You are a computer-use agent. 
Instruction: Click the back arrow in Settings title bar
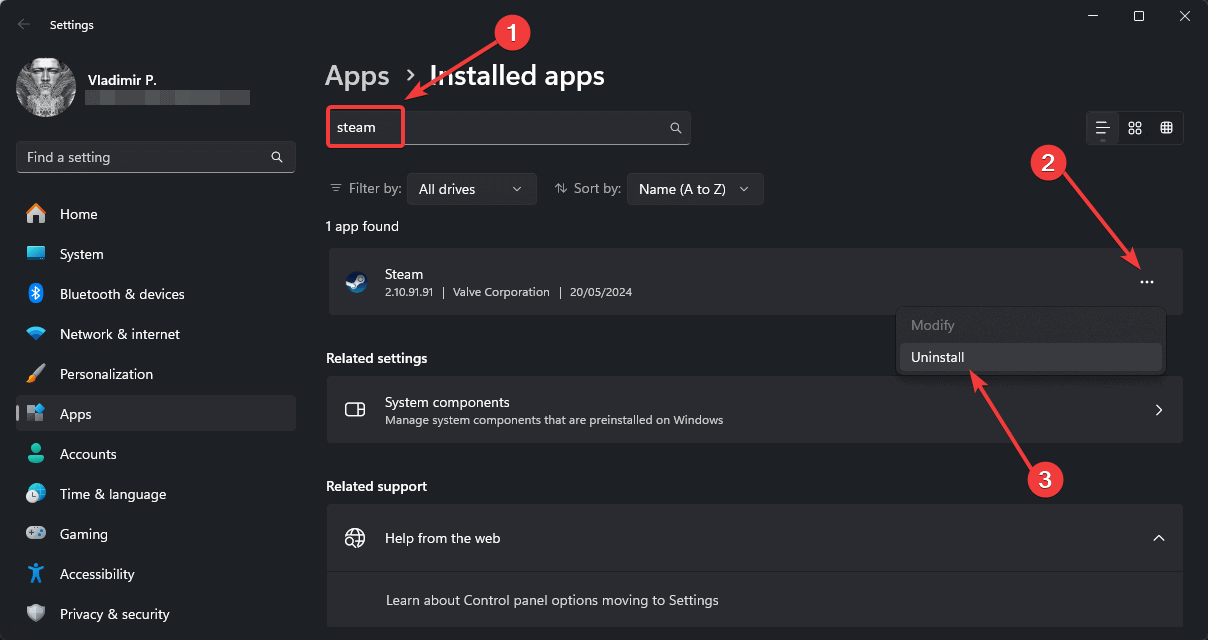point(24,24)
